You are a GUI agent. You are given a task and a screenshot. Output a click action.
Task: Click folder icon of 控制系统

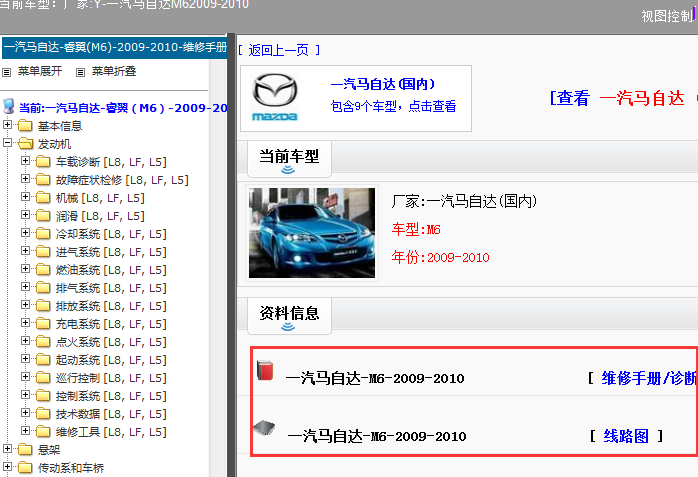point(43,396)
